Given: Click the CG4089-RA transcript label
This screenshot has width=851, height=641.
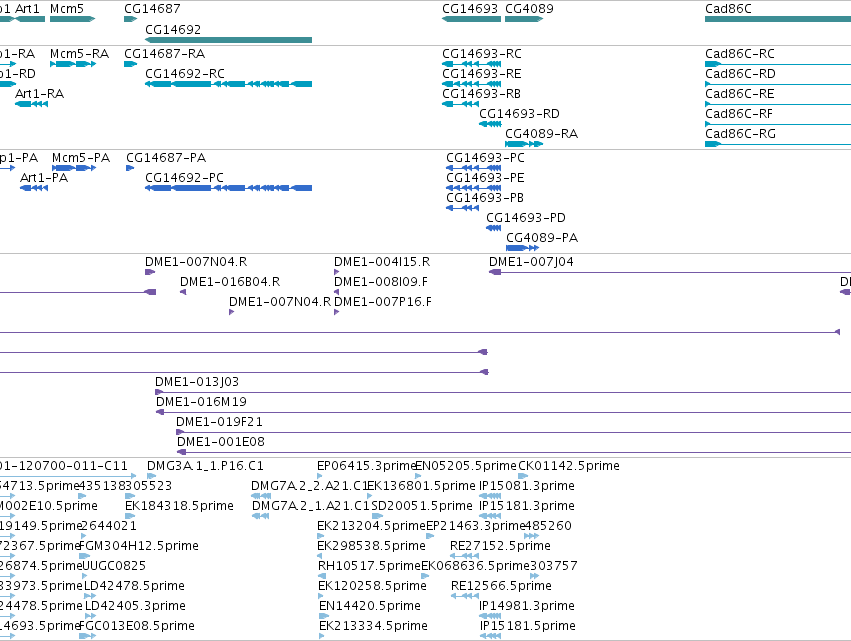Looking at the screenshot, I should coord(542,134).
